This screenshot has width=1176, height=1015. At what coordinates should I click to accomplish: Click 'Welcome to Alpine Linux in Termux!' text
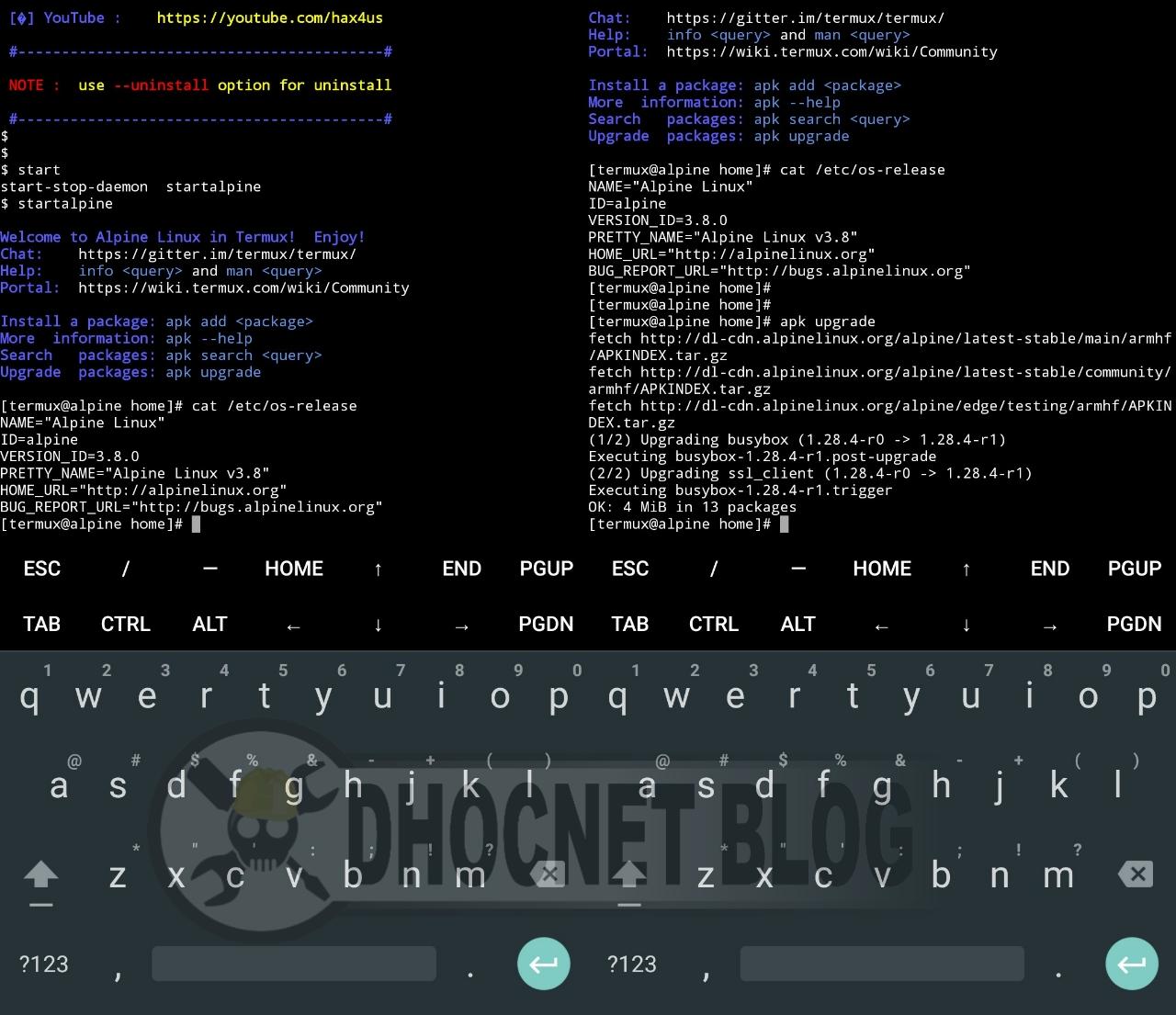pos(148,237)
